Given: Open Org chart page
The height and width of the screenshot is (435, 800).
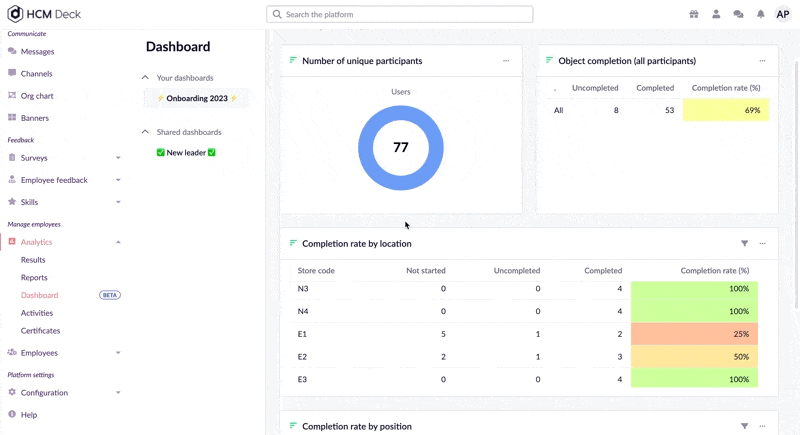Looking at the screenshot, I should coord(37,96).
